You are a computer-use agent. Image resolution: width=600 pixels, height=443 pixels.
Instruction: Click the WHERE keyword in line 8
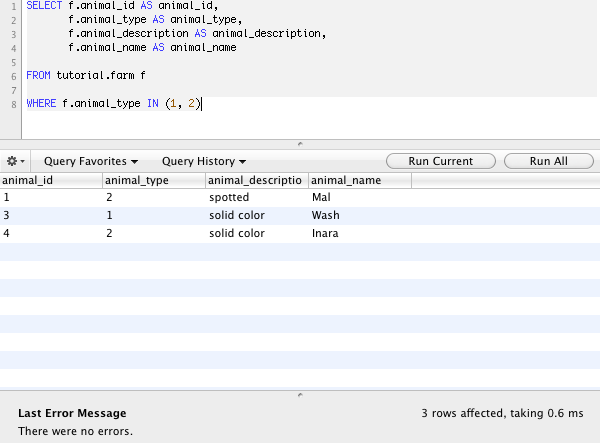point(41,103)
